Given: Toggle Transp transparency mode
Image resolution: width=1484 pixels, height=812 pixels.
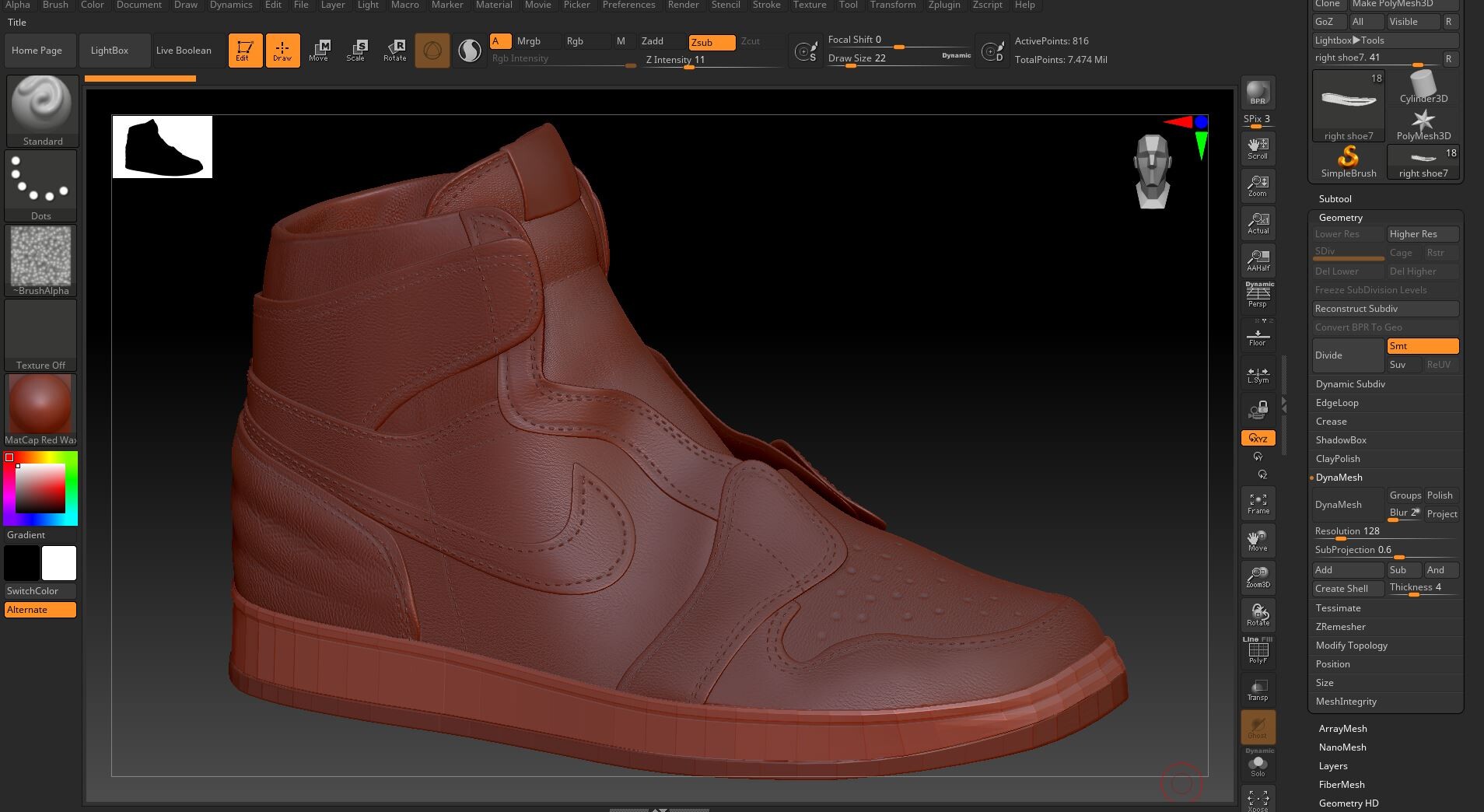Looking at the screenshot, I should coord(1258,689).
